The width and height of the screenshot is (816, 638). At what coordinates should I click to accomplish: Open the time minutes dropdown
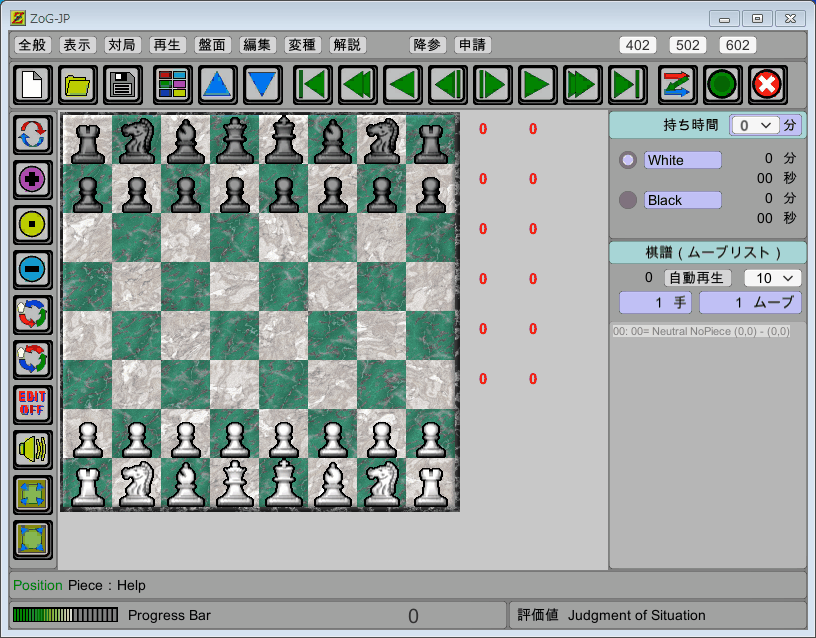[x=754, y=125]
